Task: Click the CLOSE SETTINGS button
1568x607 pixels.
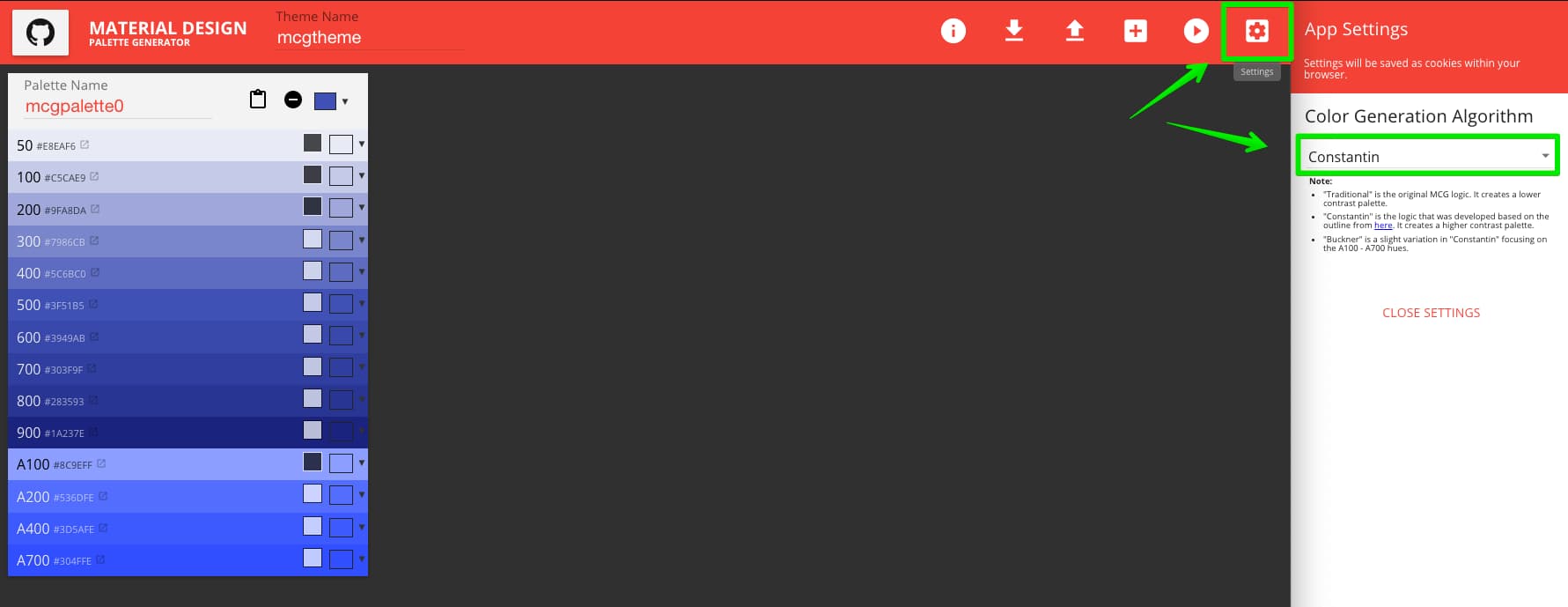Action: (x=1431, y=313)
